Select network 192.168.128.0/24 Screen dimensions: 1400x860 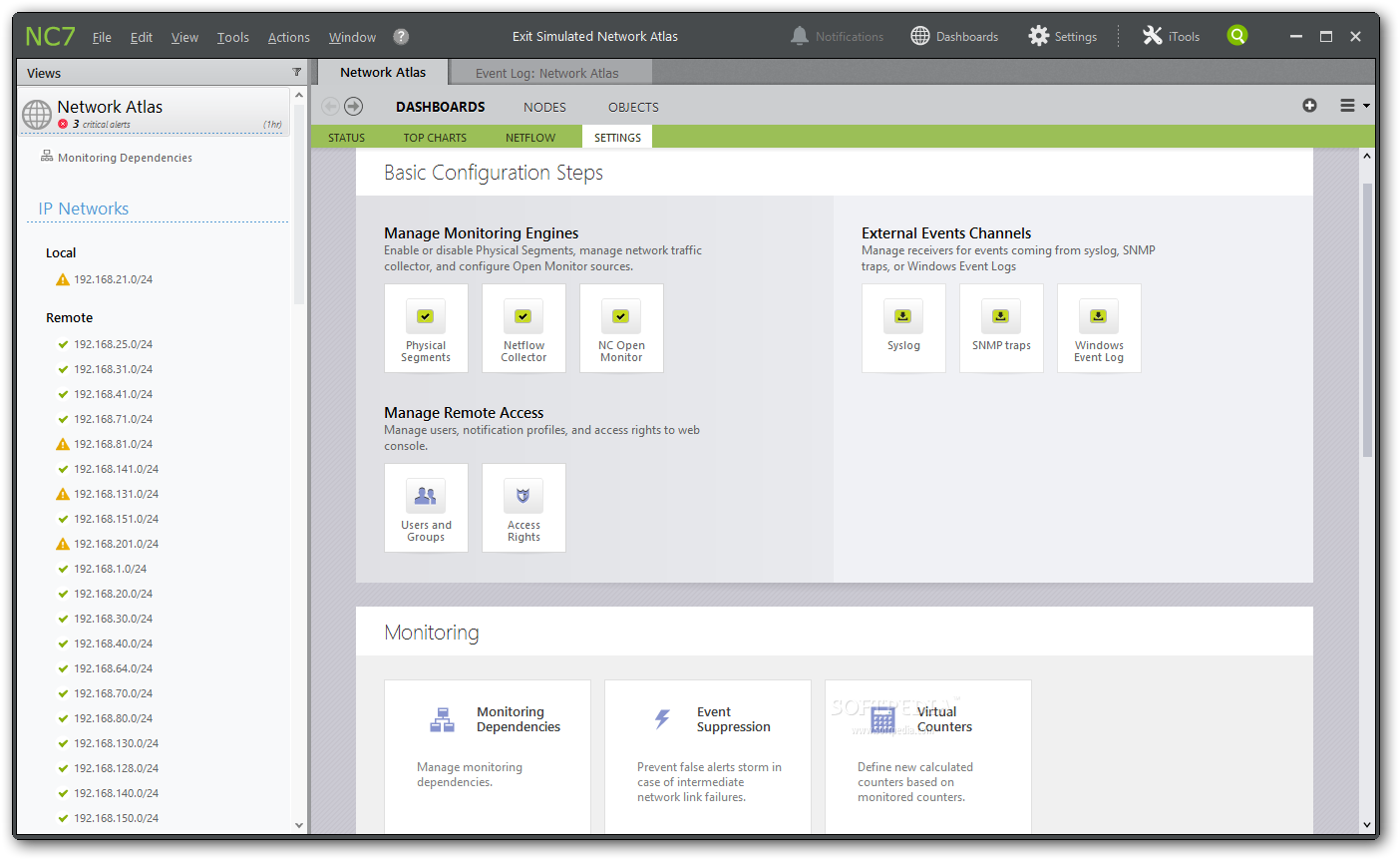tap(116, 769)
